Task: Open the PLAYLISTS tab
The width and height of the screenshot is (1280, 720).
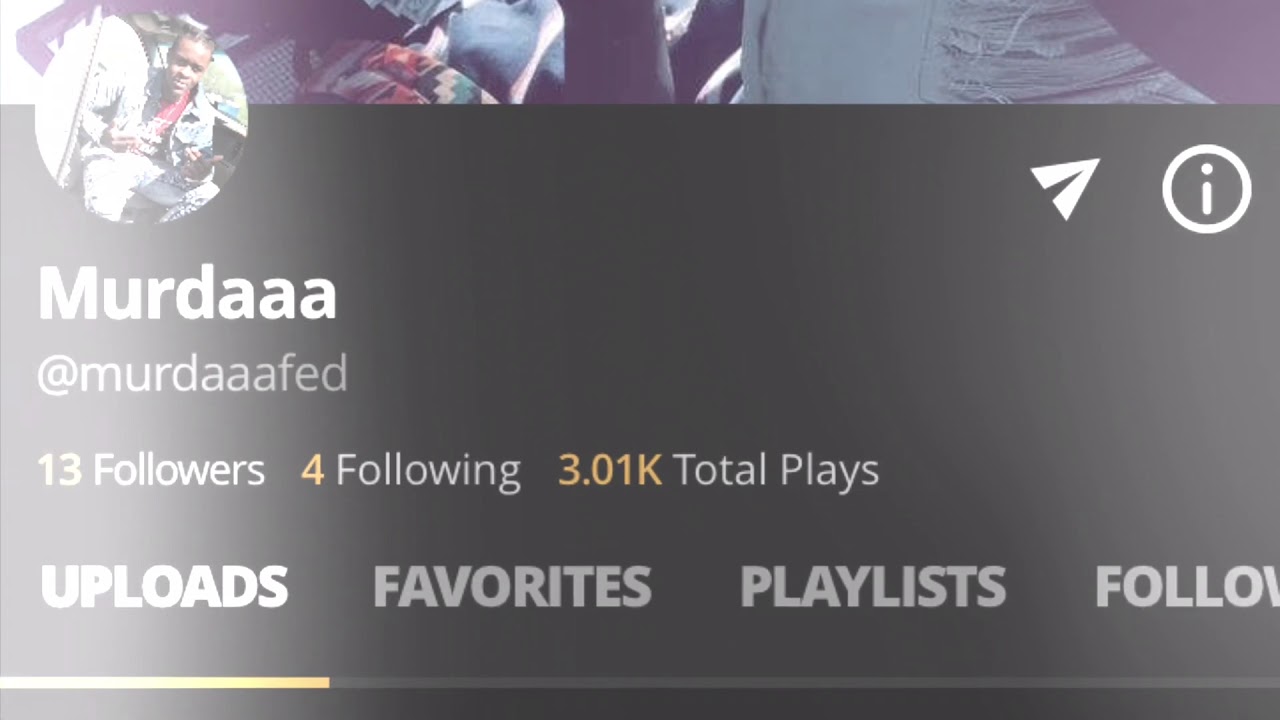Action: (x=873, y=587)
